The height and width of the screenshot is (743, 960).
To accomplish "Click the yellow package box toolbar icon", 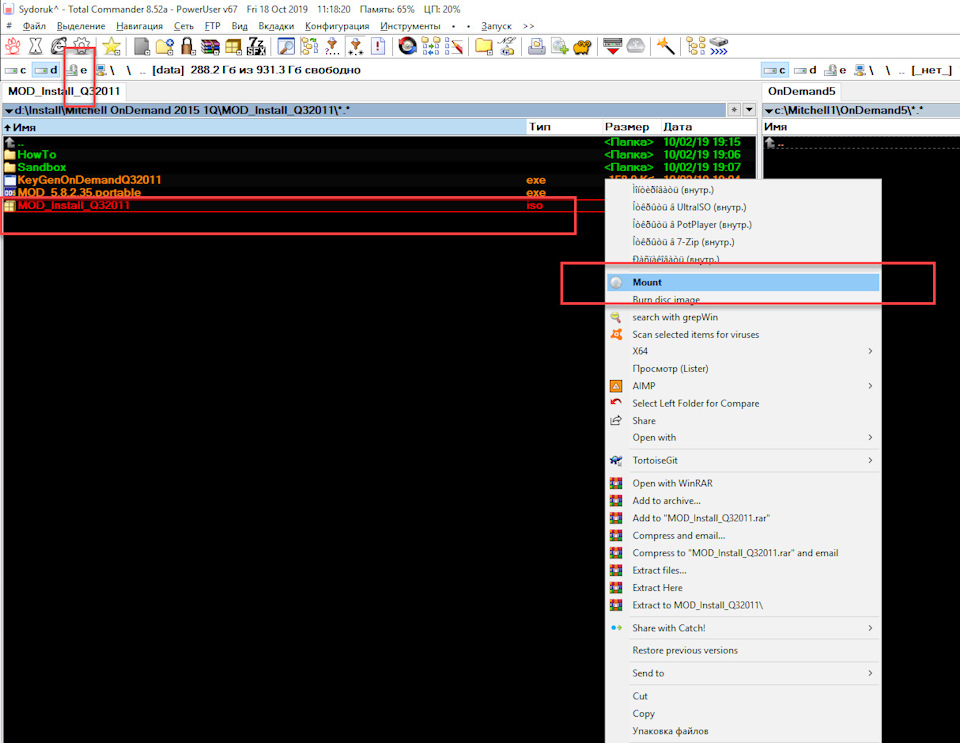I will (x=233, y=47).
